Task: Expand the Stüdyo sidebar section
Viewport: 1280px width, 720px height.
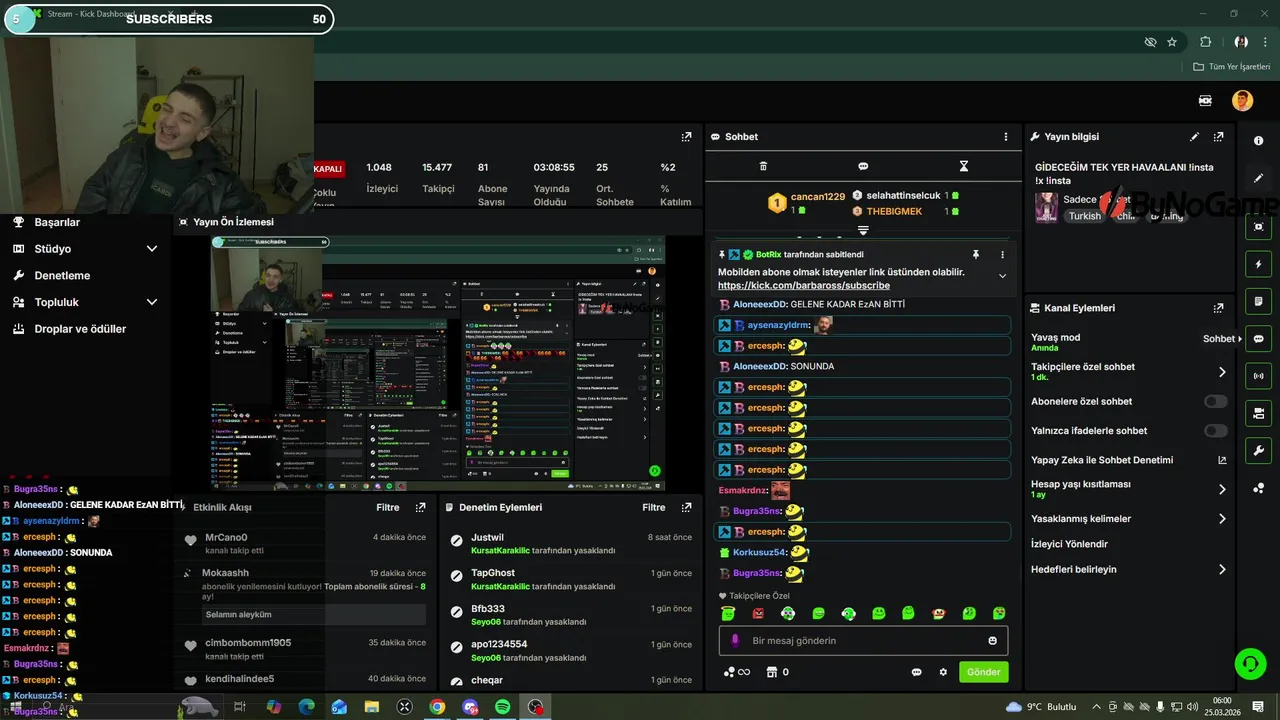Action: [x=152, y=249]
